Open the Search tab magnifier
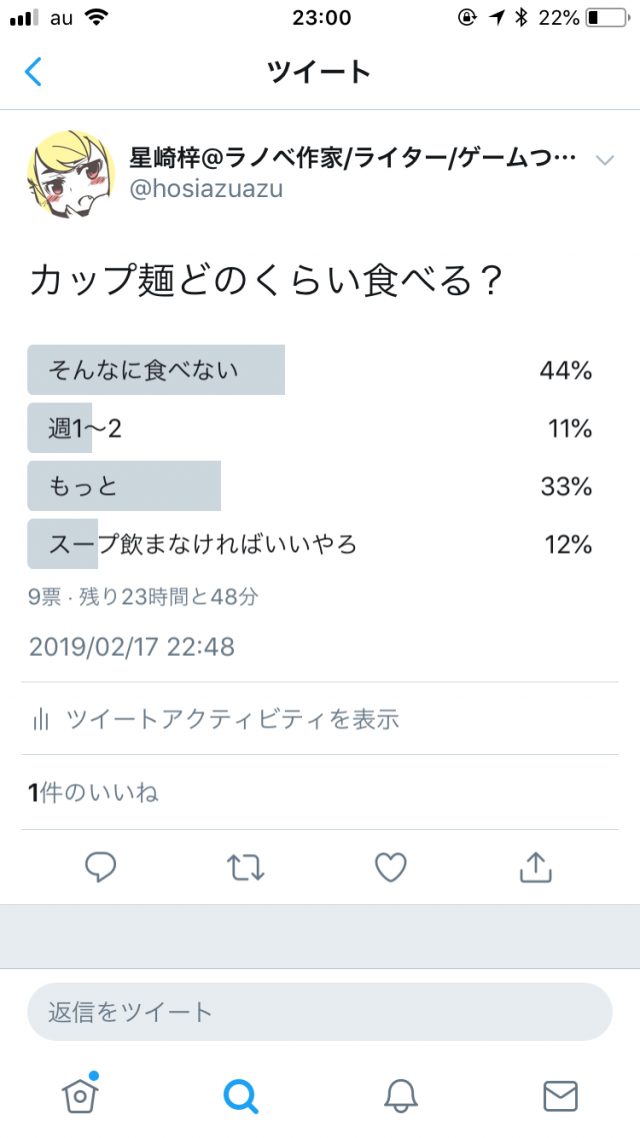The width and height of the screenshot is (640, 1138). pos(240,1096)
